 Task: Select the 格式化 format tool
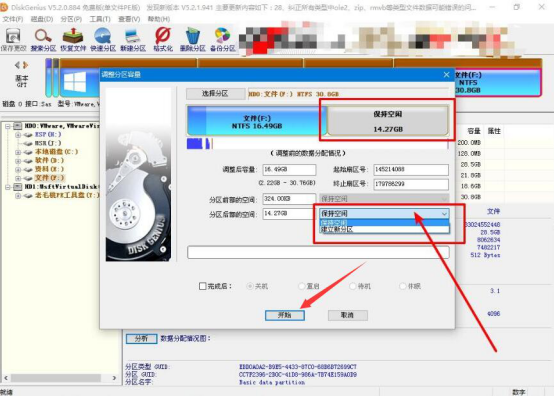tap(163, 40)
